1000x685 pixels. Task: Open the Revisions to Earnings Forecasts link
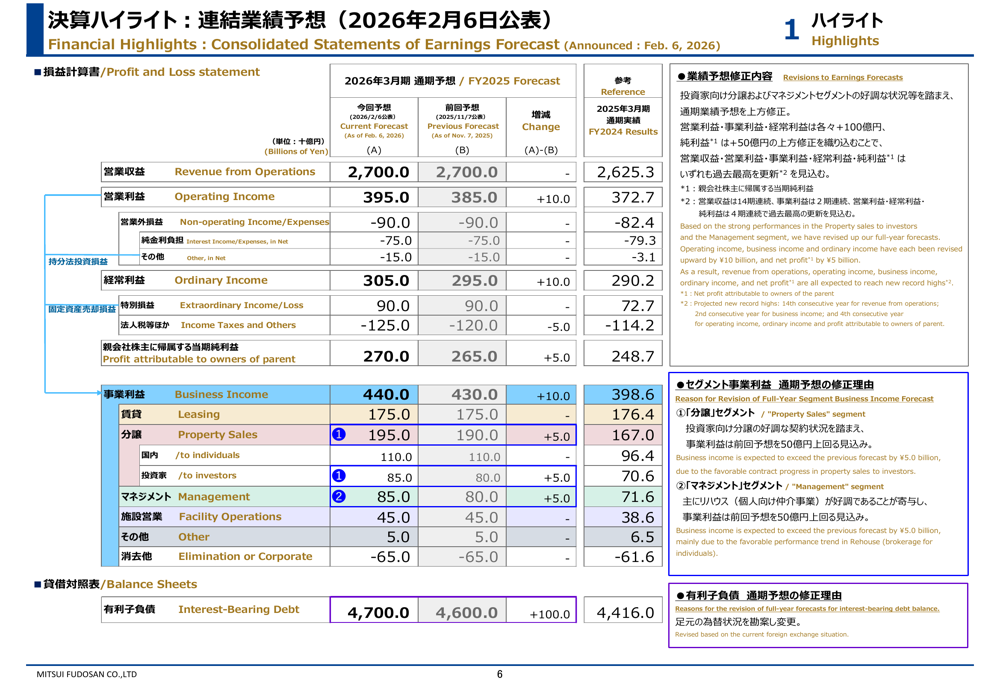[842, 77]
